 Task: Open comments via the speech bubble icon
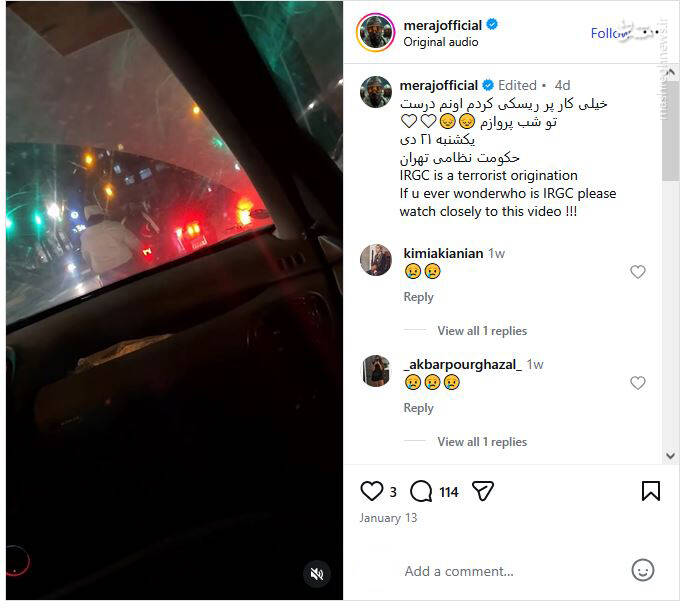click(421, 491)
